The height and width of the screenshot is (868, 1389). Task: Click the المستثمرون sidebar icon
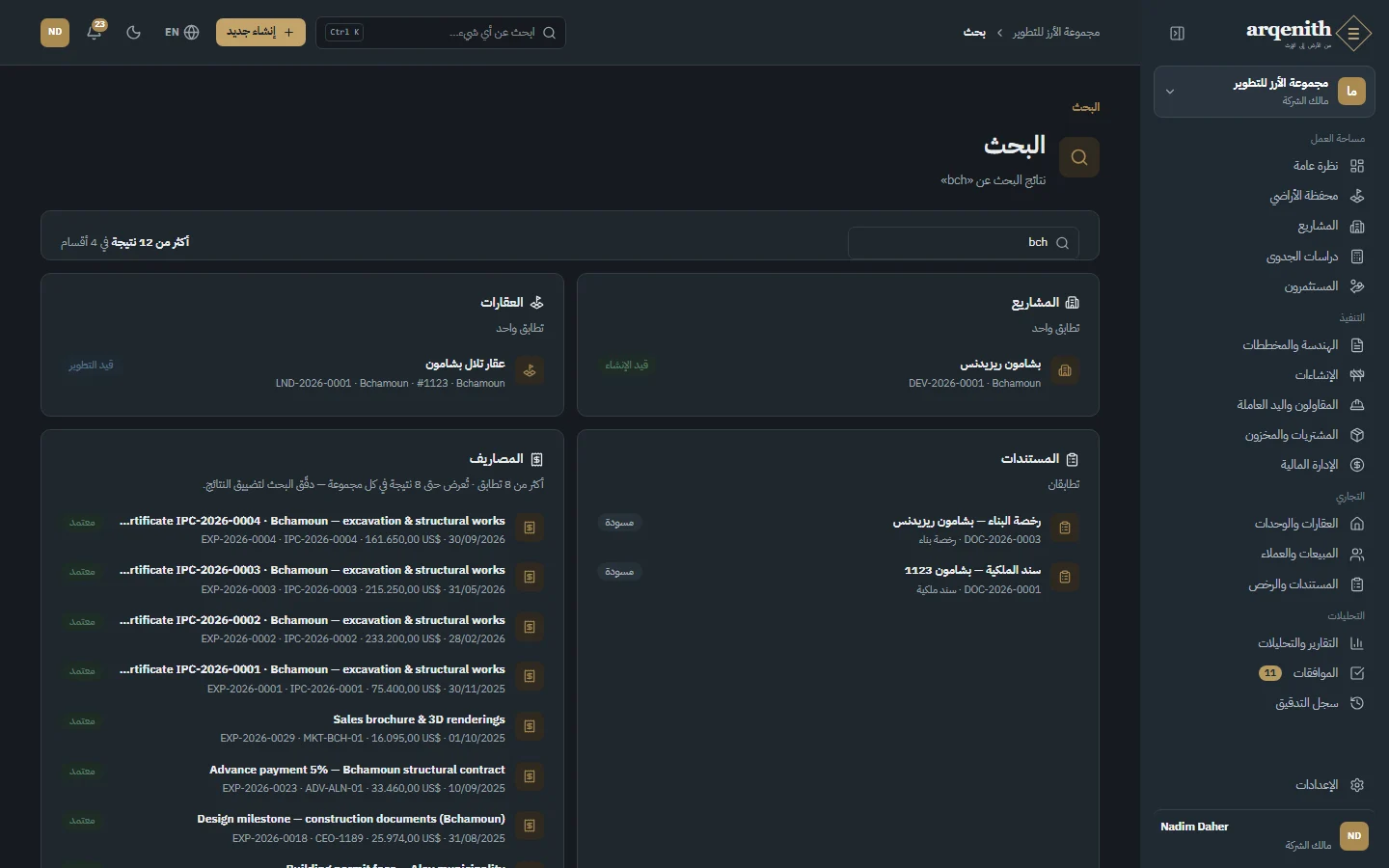point(1357,286)
